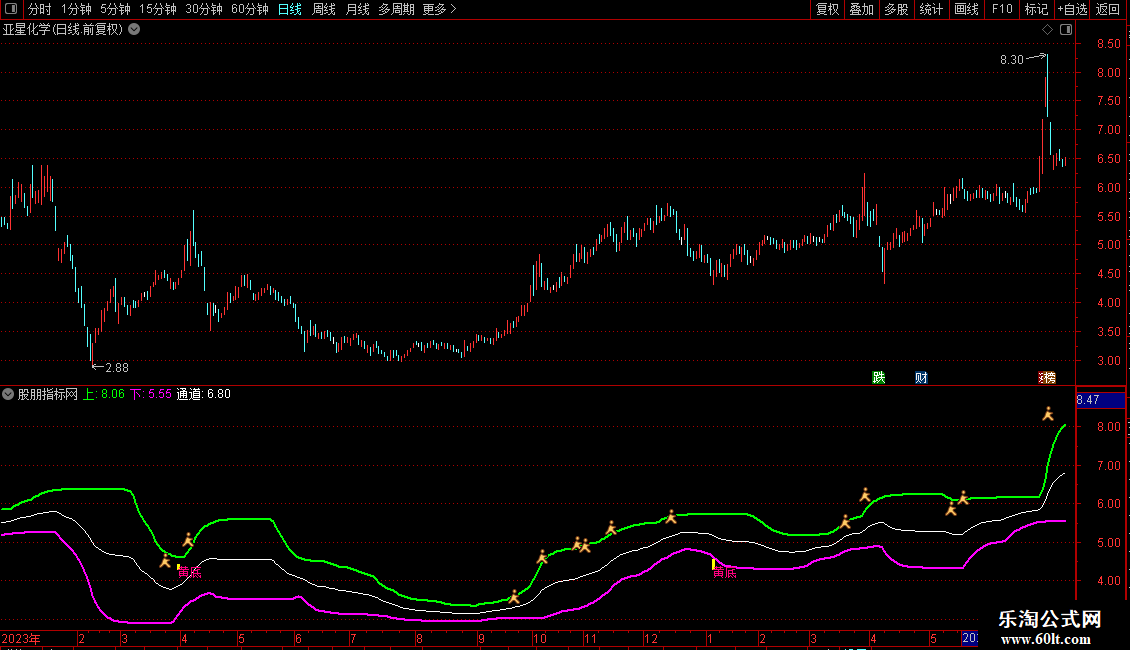This screenshot has width=1130, height=650.
Task: Add stock via +自选 button
Action: [1071, 9]
